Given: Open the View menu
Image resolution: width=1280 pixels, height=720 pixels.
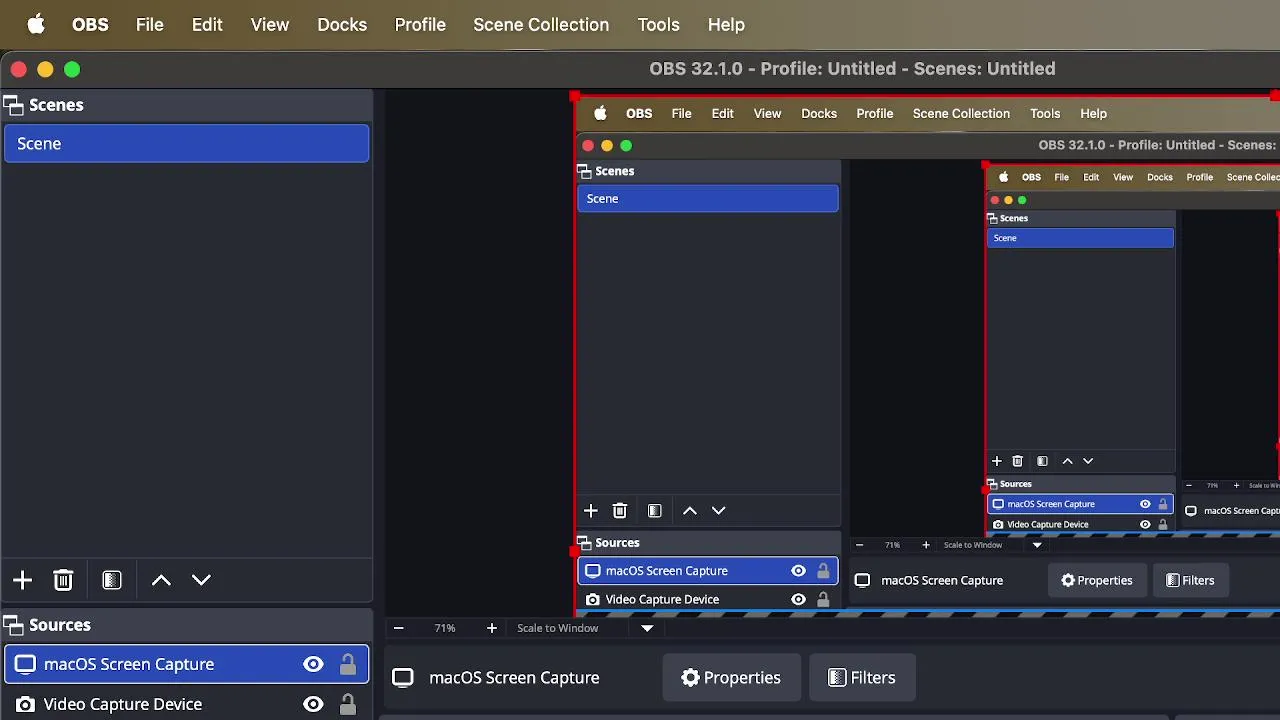Looking at the screenshot, I should 270,24.
